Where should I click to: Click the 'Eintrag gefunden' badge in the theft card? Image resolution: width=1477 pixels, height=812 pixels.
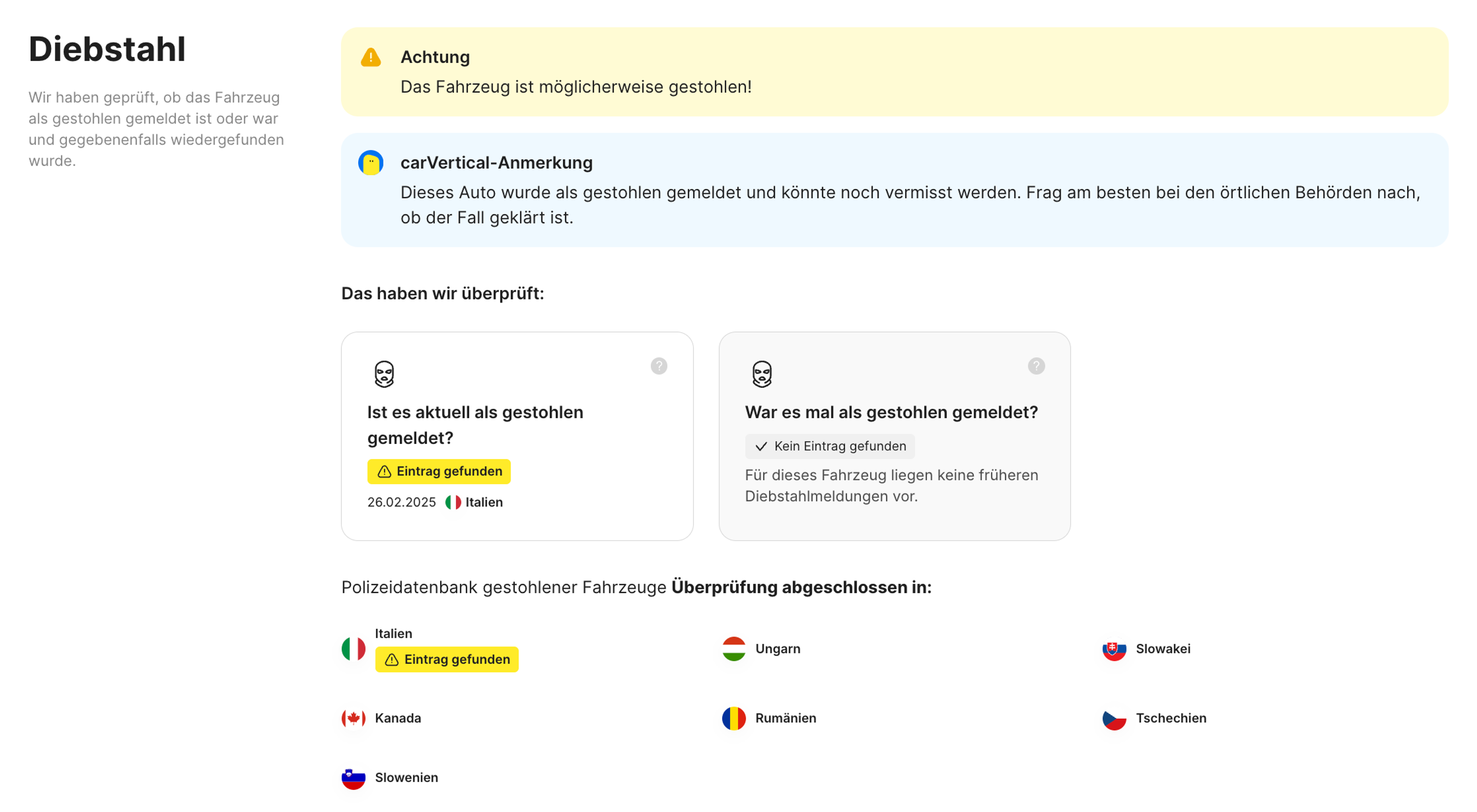[x=438, y=471]
